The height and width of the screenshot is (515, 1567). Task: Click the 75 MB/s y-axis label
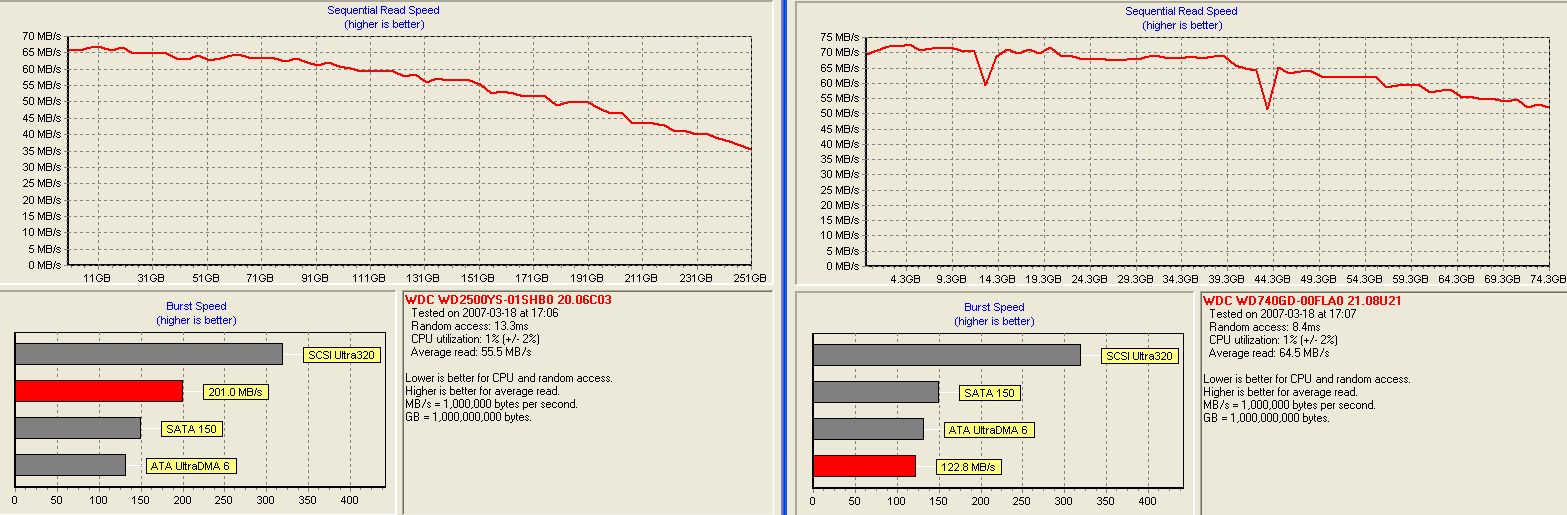(838, 37)
